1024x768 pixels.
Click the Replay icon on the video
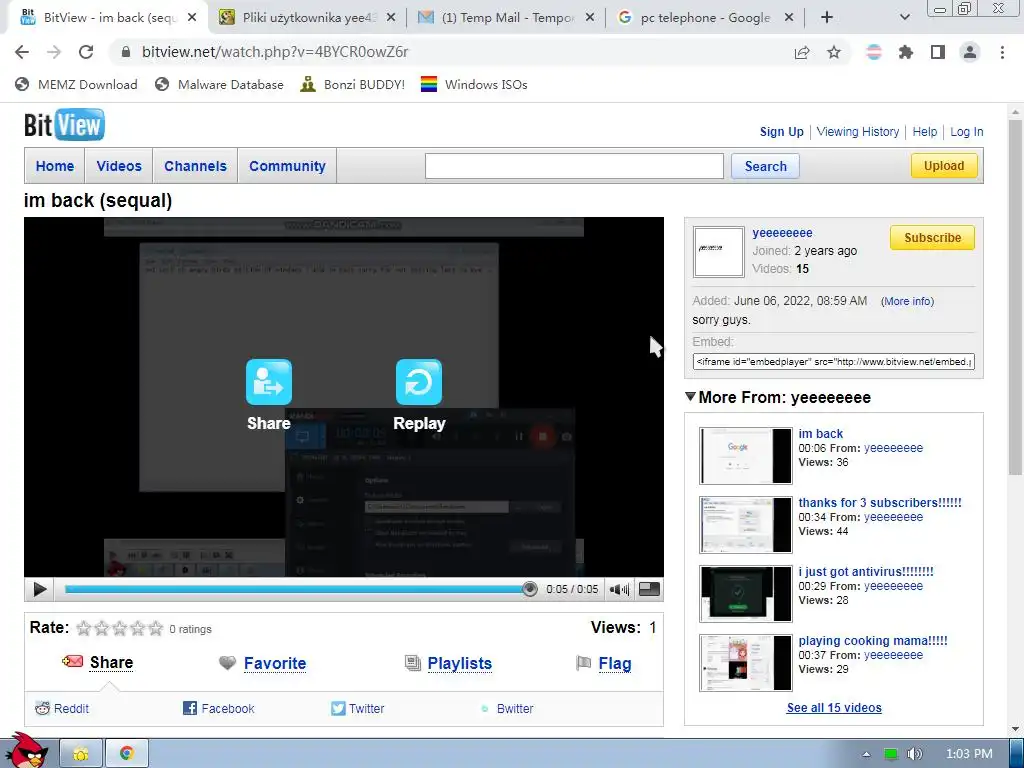419,382
